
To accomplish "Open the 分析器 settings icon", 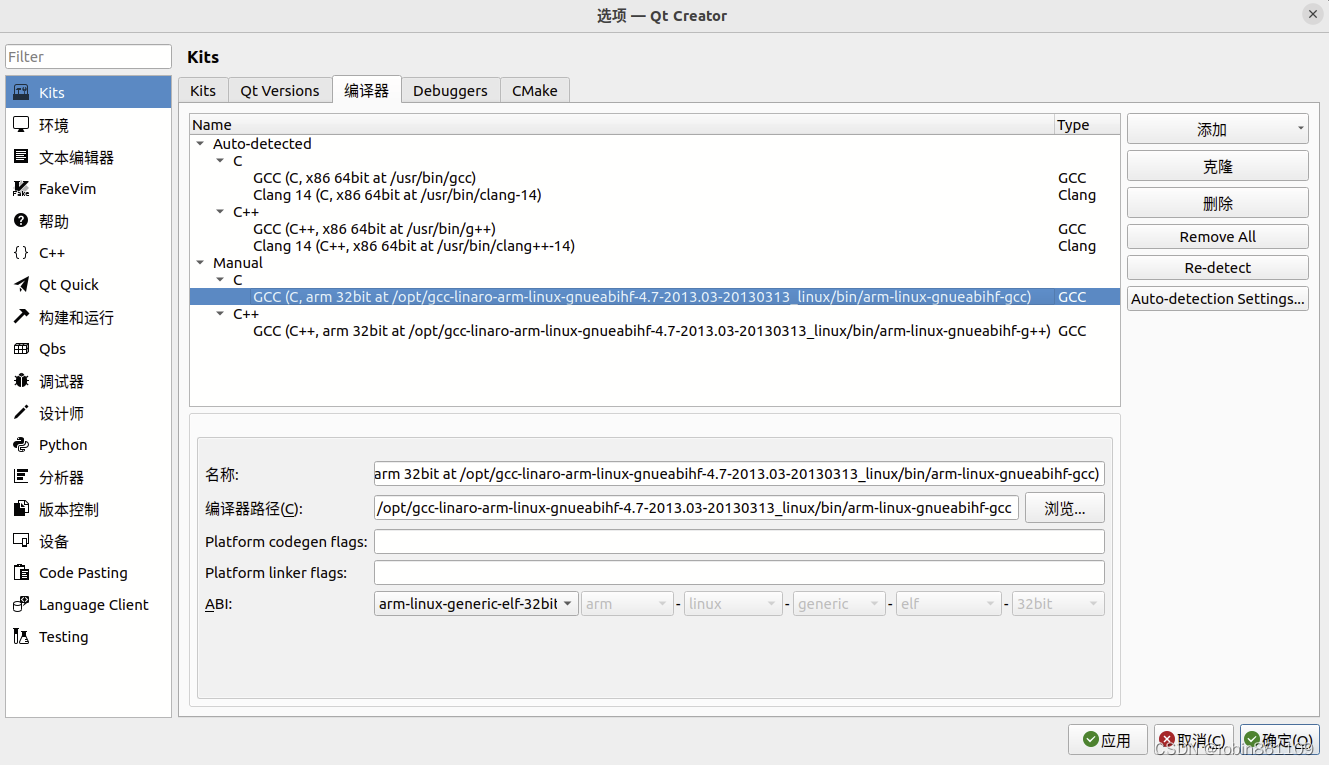I will click(21, 476).
